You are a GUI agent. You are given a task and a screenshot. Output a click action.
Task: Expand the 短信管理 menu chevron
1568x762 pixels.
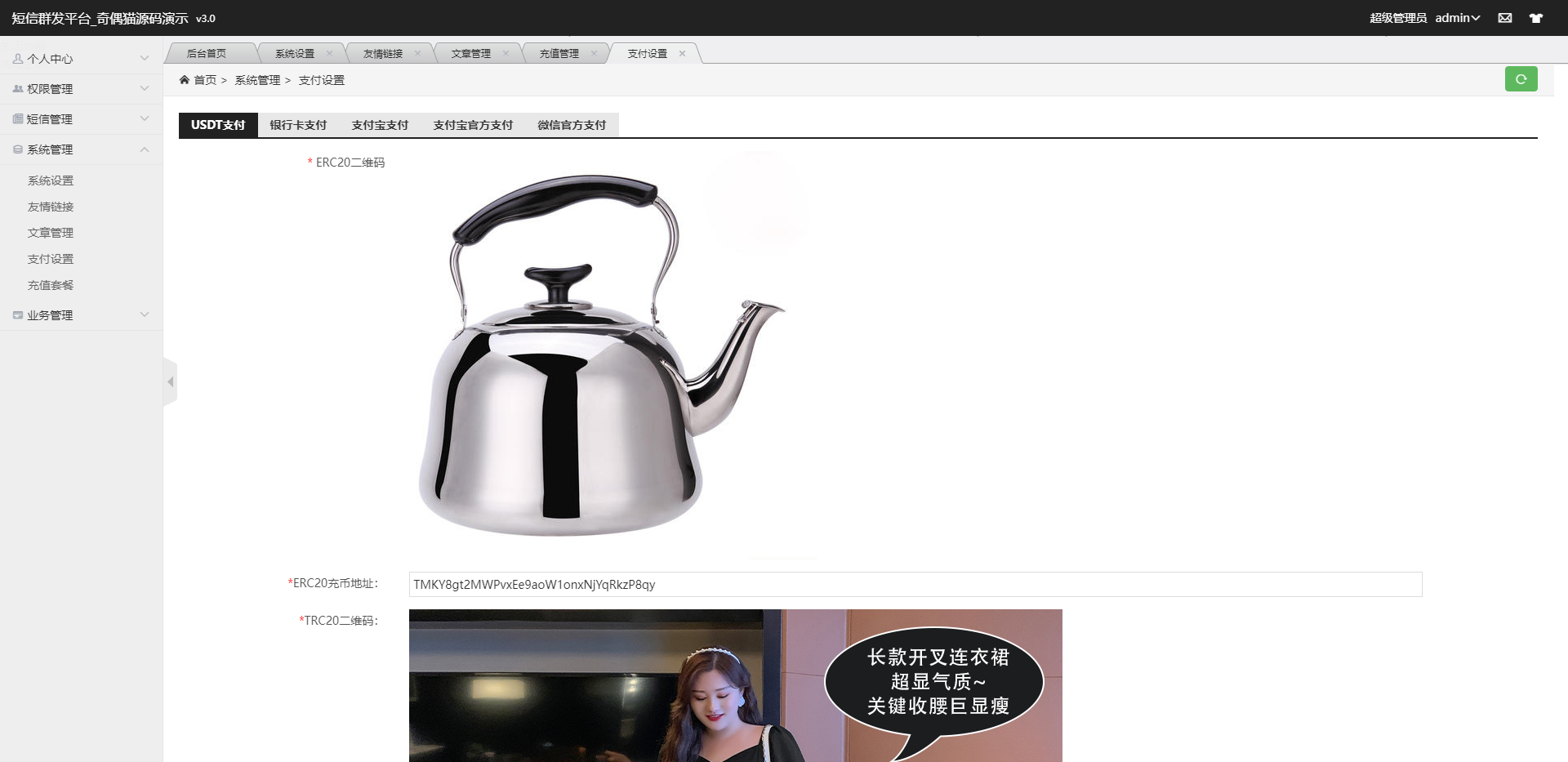(x=145, y=119)
